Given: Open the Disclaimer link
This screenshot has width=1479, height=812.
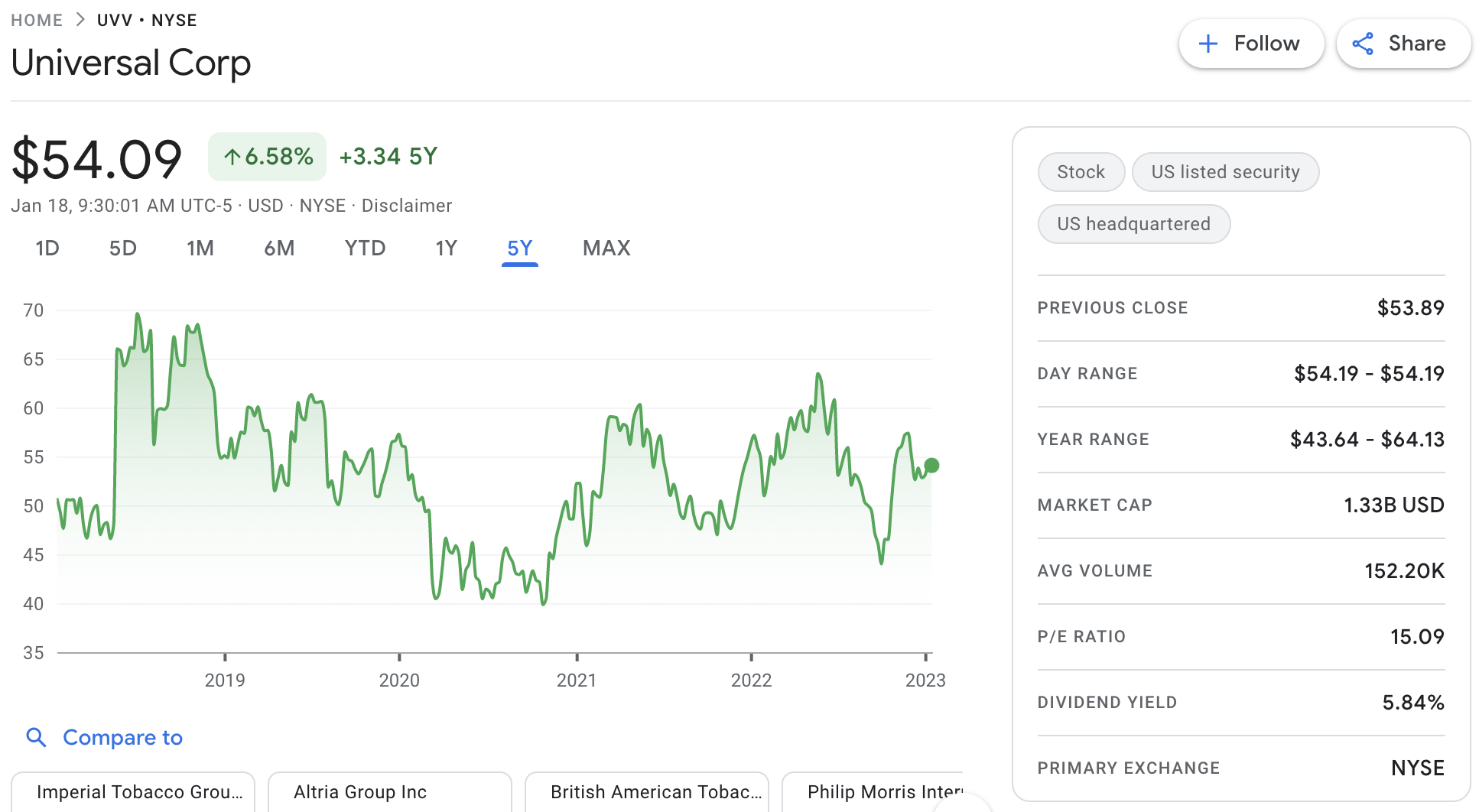Looking at the screenshot, I should 407,206.
